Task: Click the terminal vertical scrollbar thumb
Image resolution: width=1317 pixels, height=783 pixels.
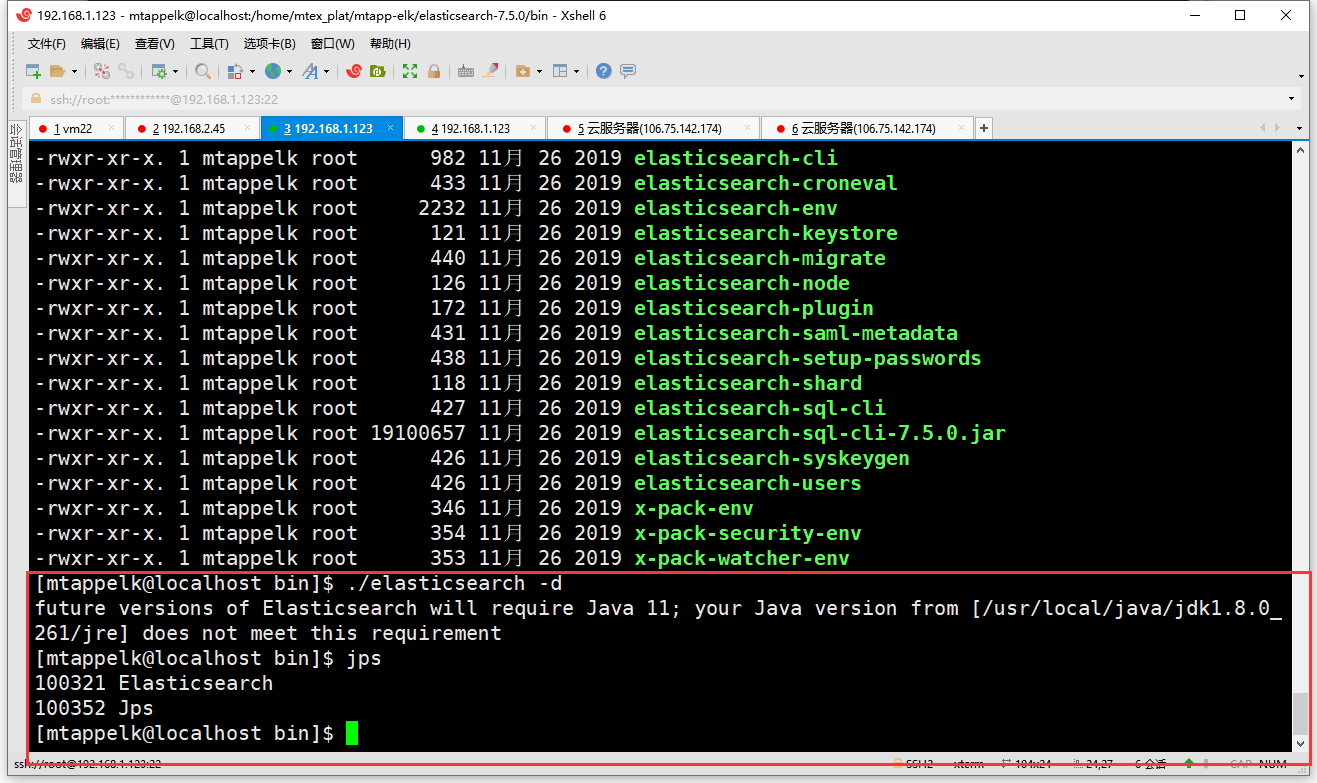Action: (x=1300, y=714)
